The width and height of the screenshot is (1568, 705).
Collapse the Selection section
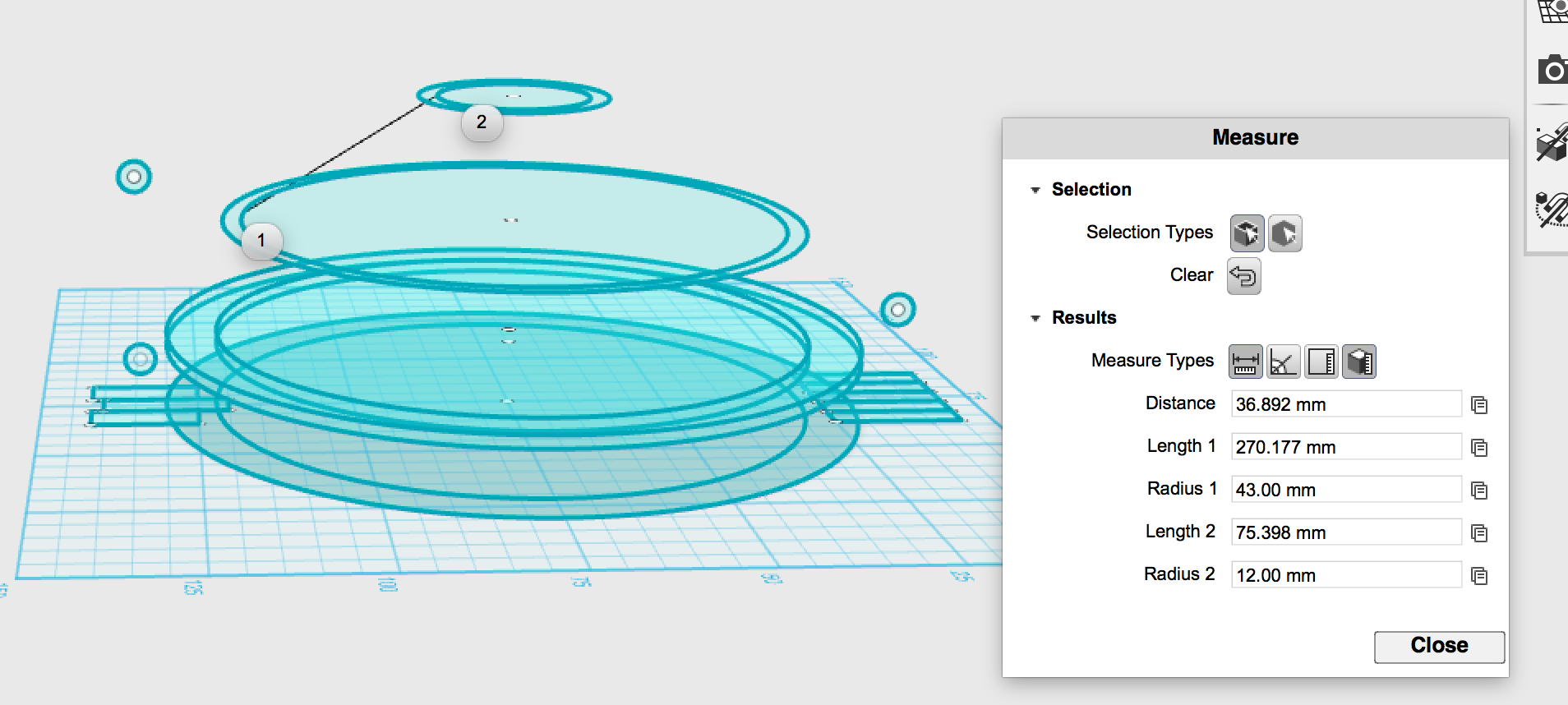pyautogui.click(x=1035, y=190)
